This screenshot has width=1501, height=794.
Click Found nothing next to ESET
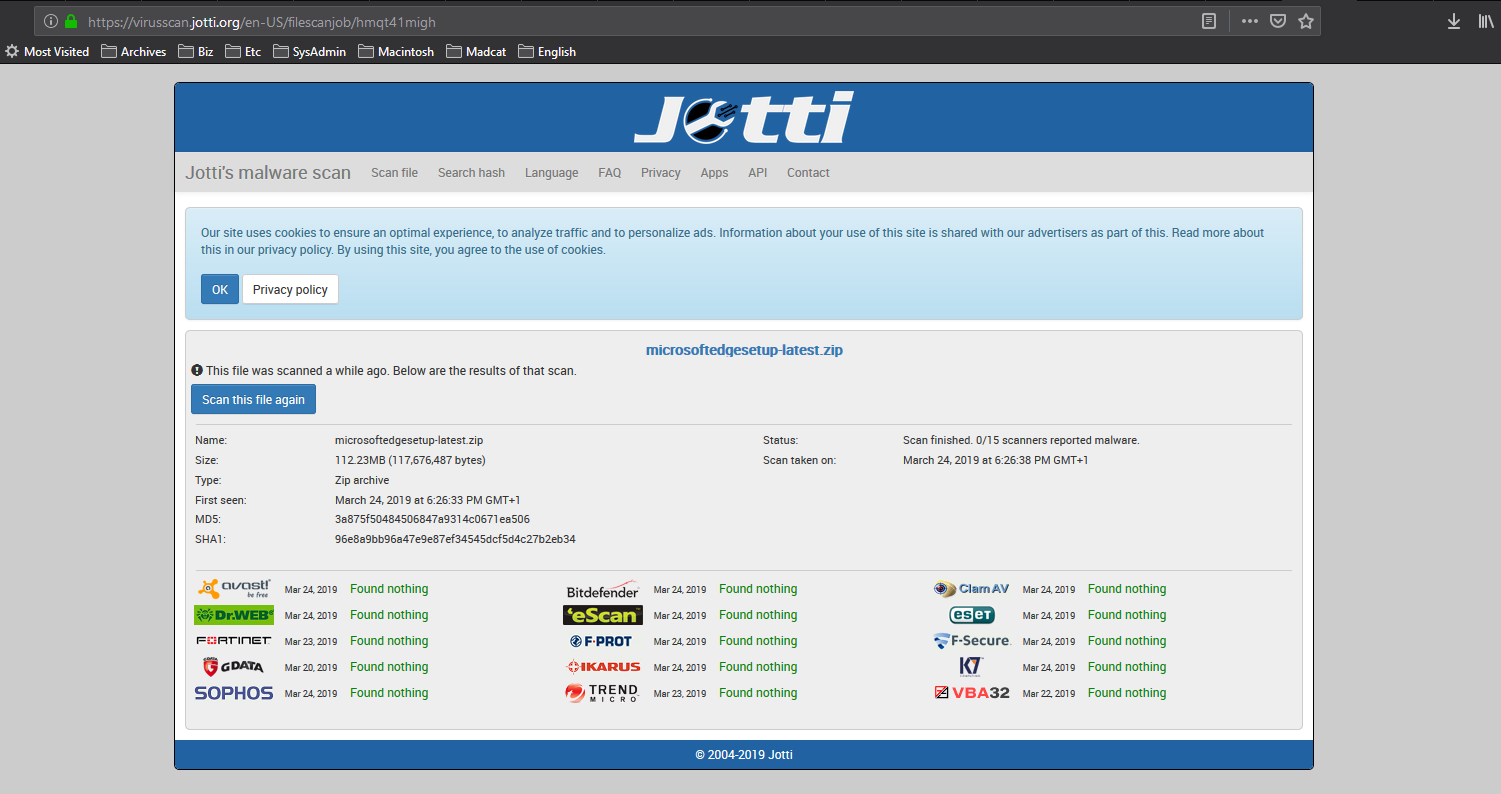click(x=1127, y=615)
